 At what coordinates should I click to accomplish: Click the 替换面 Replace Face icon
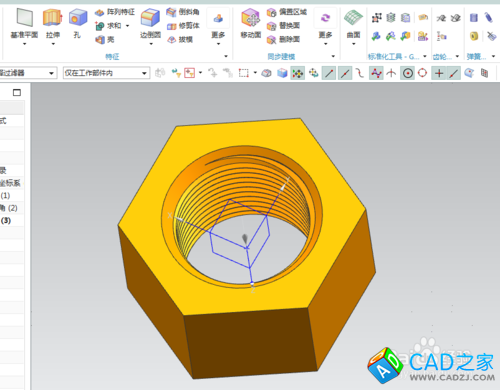point(283,26)
